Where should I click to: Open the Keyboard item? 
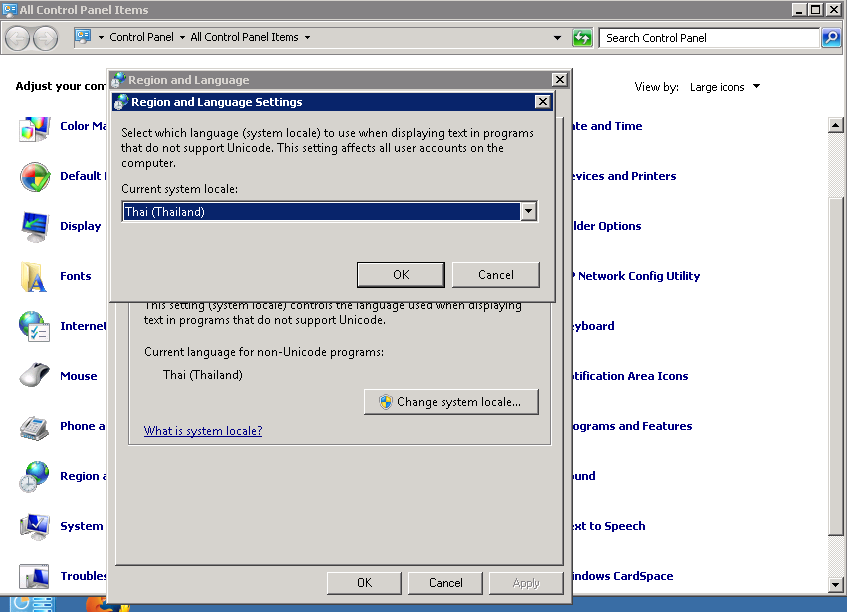pyautogui.click(x=594, y=326)
